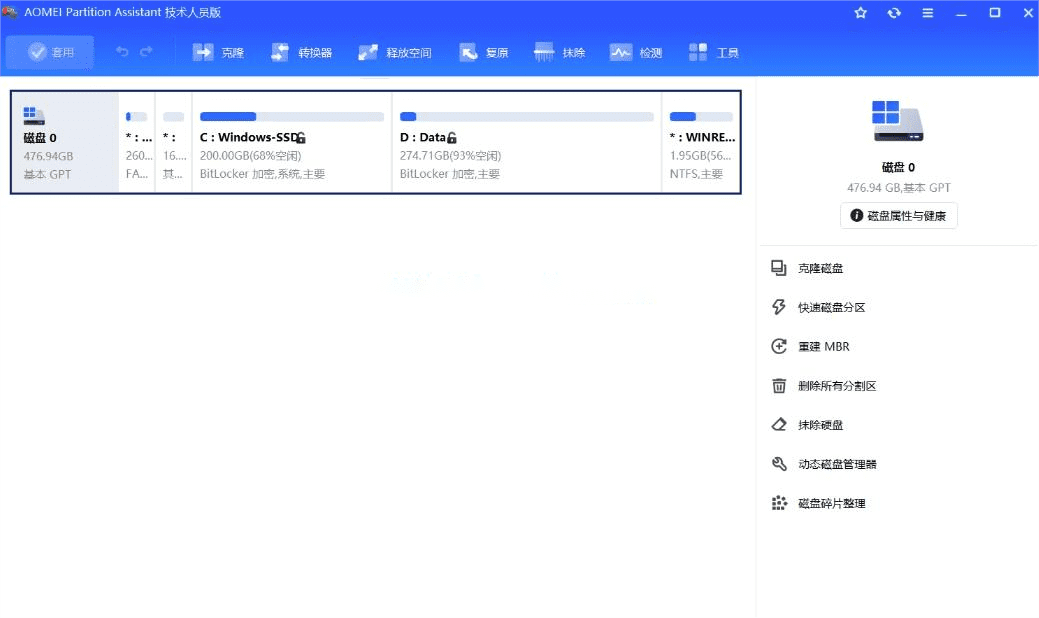Image resolution: width=1039 pixels, height=618 pixels.
Task: Open the 检测 (Test) toolbar menu
Action: pos(636,52)
